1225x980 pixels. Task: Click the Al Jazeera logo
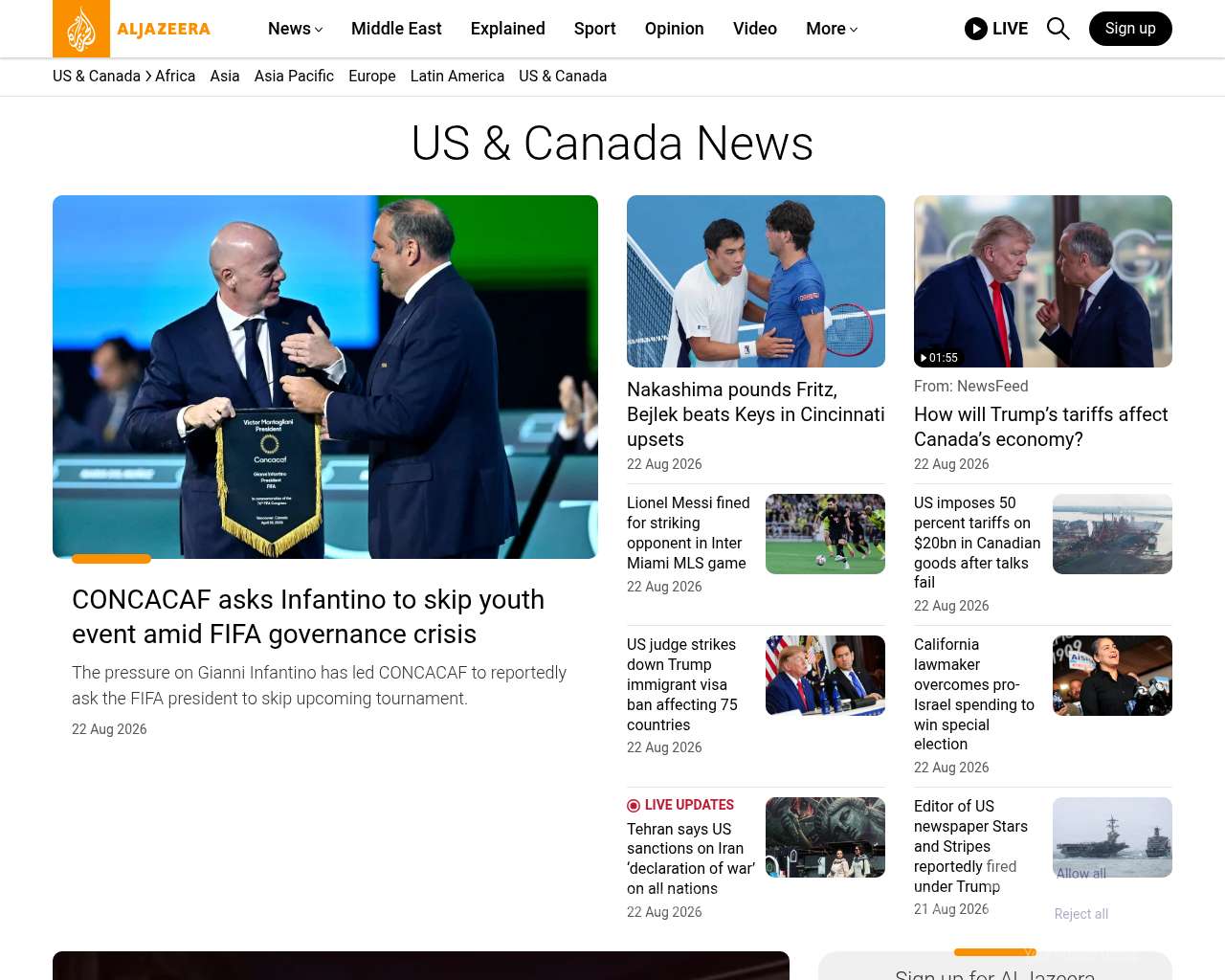[x=131, y=29]
